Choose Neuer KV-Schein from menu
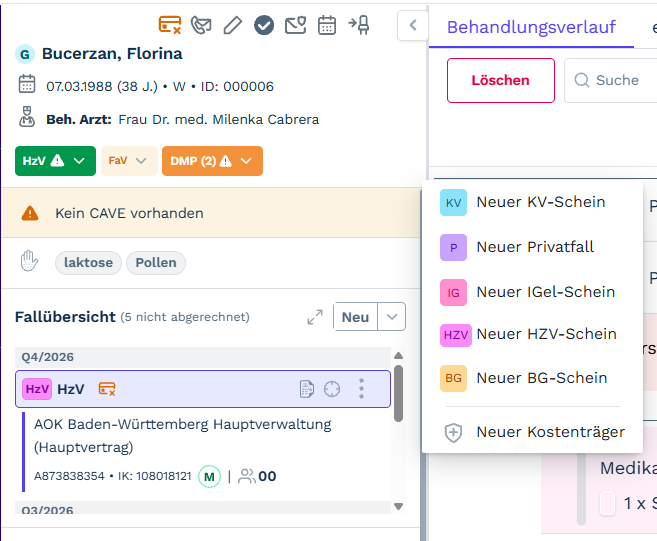The image size is (657, 541). (532, 202)
